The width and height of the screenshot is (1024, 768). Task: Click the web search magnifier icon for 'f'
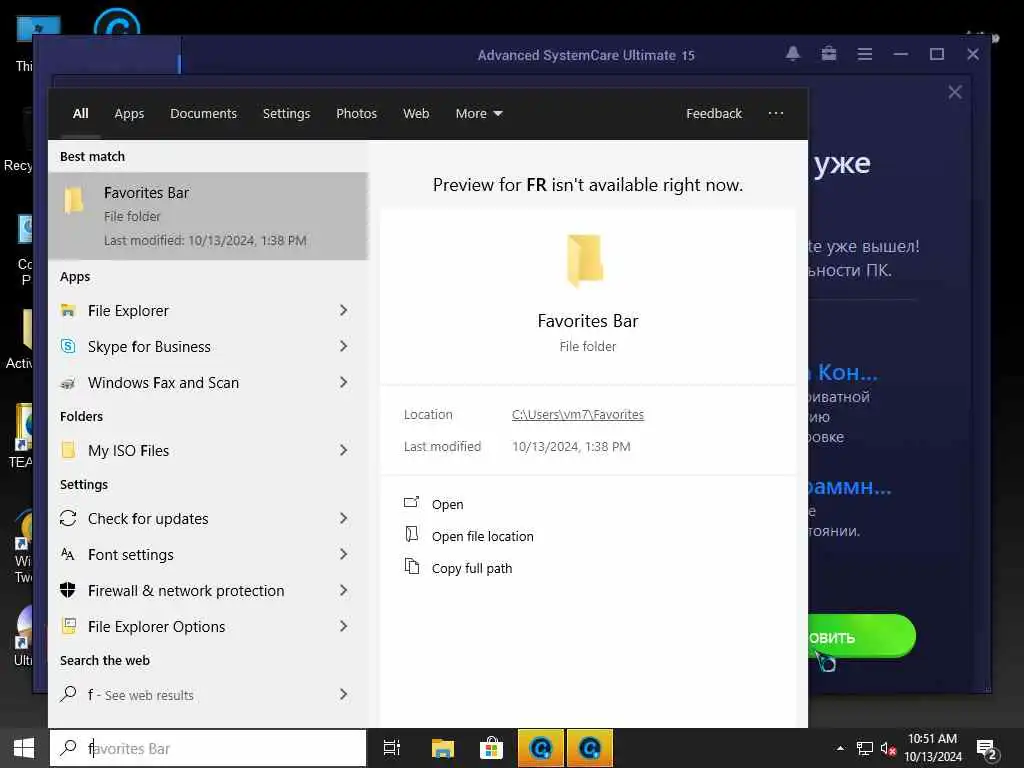click(x=68, y=694)
